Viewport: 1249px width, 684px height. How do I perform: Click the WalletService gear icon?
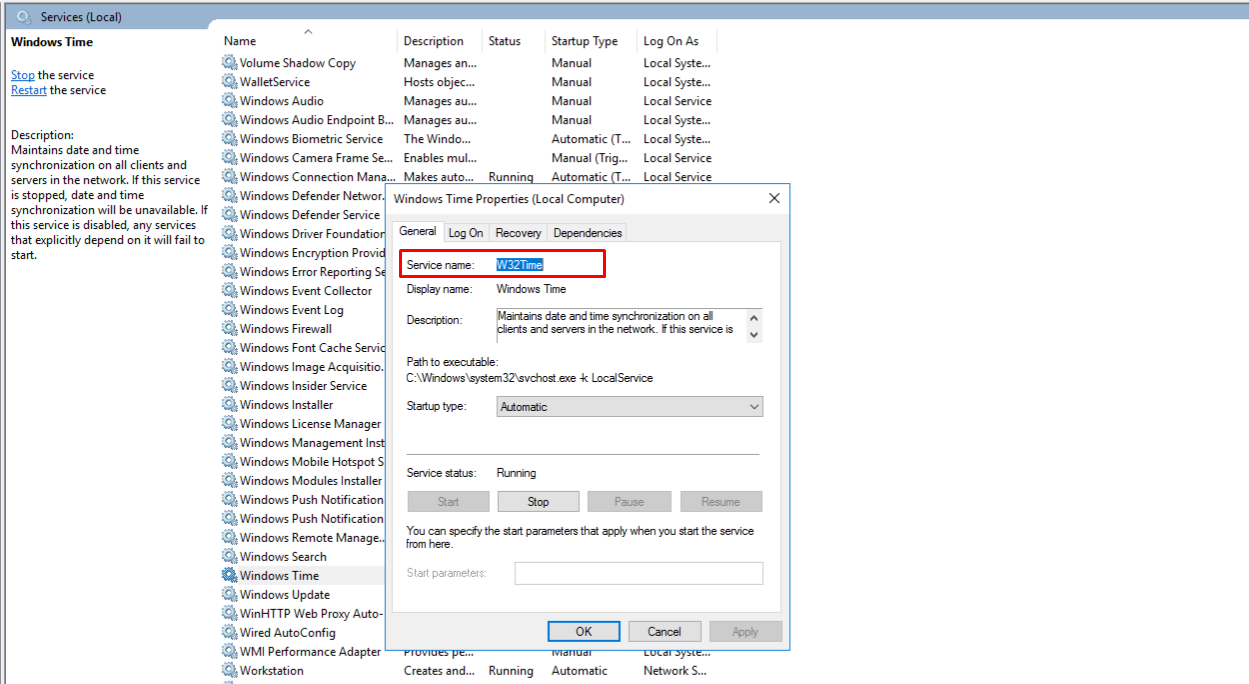pos(230,82)
